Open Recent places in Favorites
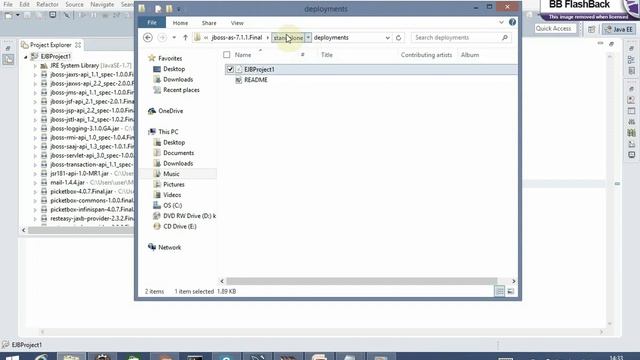The width and height of the screenshot is (640, 360). point(181,90)
